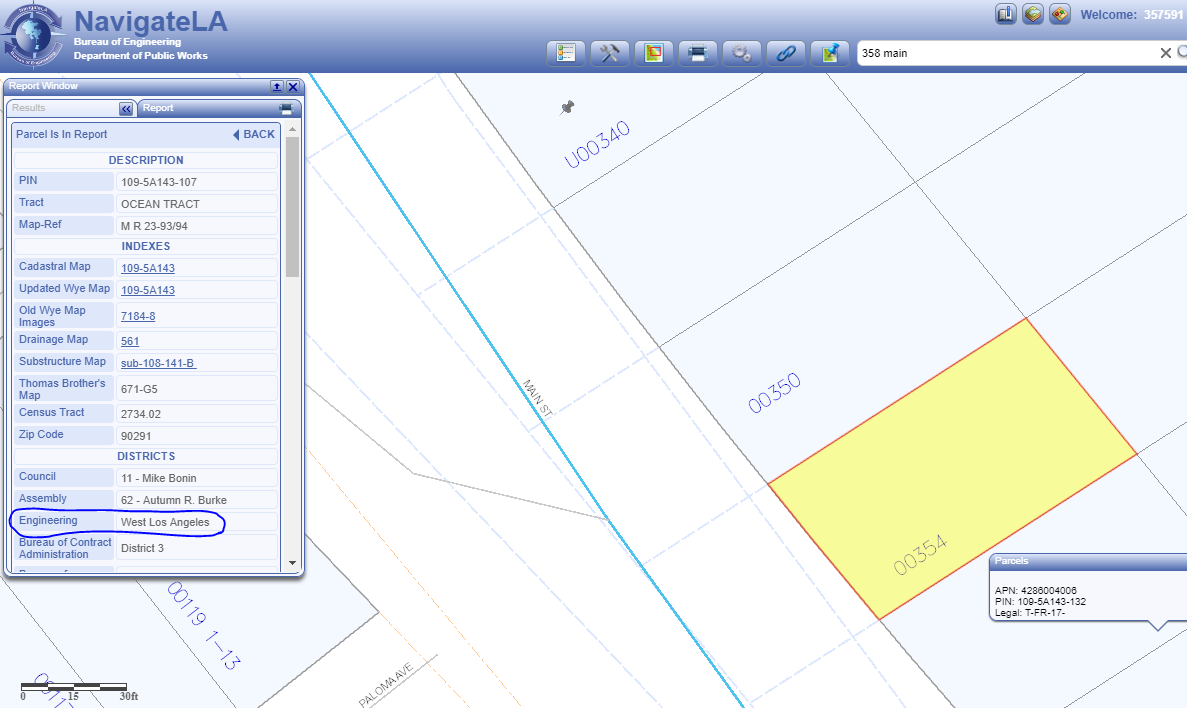This screenshot has width=1187, height=708.
Task: Click the INDEXES section header
Action: point(146,247)
